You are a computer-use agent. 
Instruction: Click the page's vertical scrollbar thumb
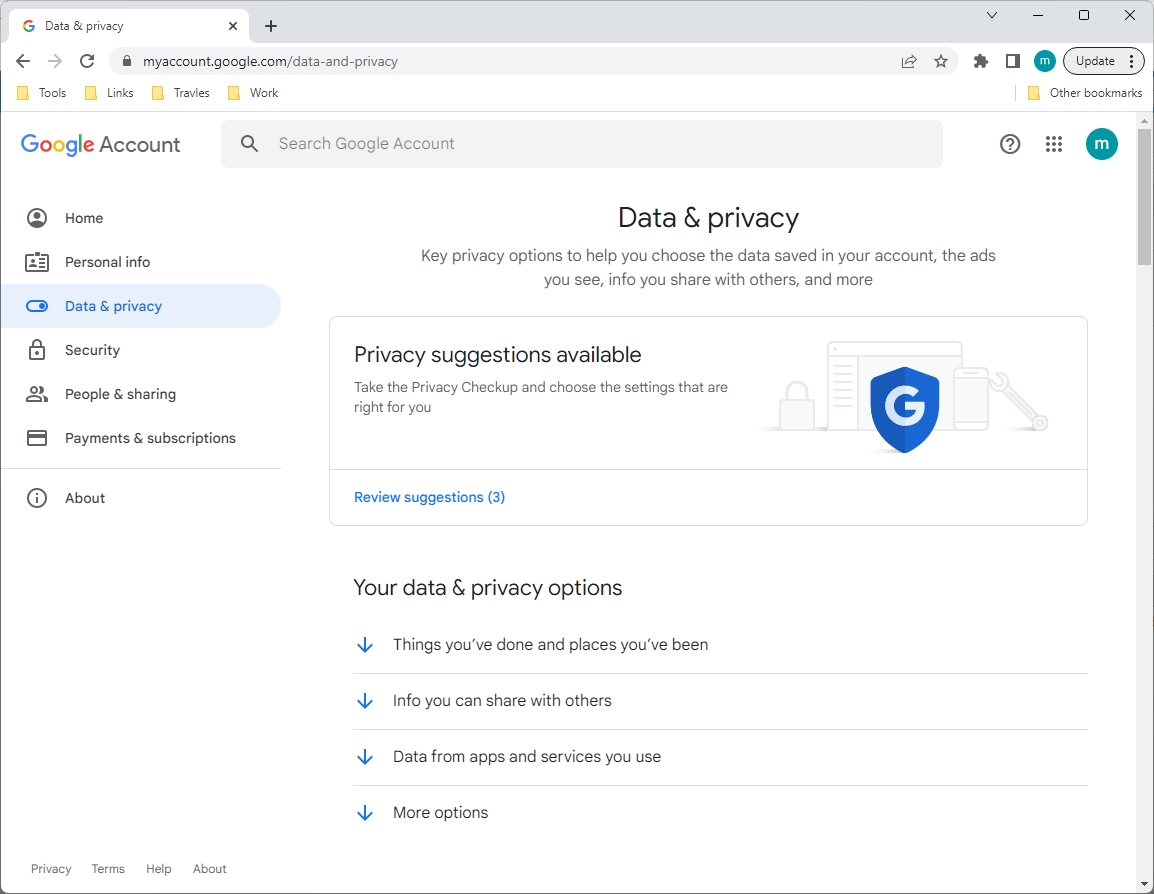pos(1144,190)
